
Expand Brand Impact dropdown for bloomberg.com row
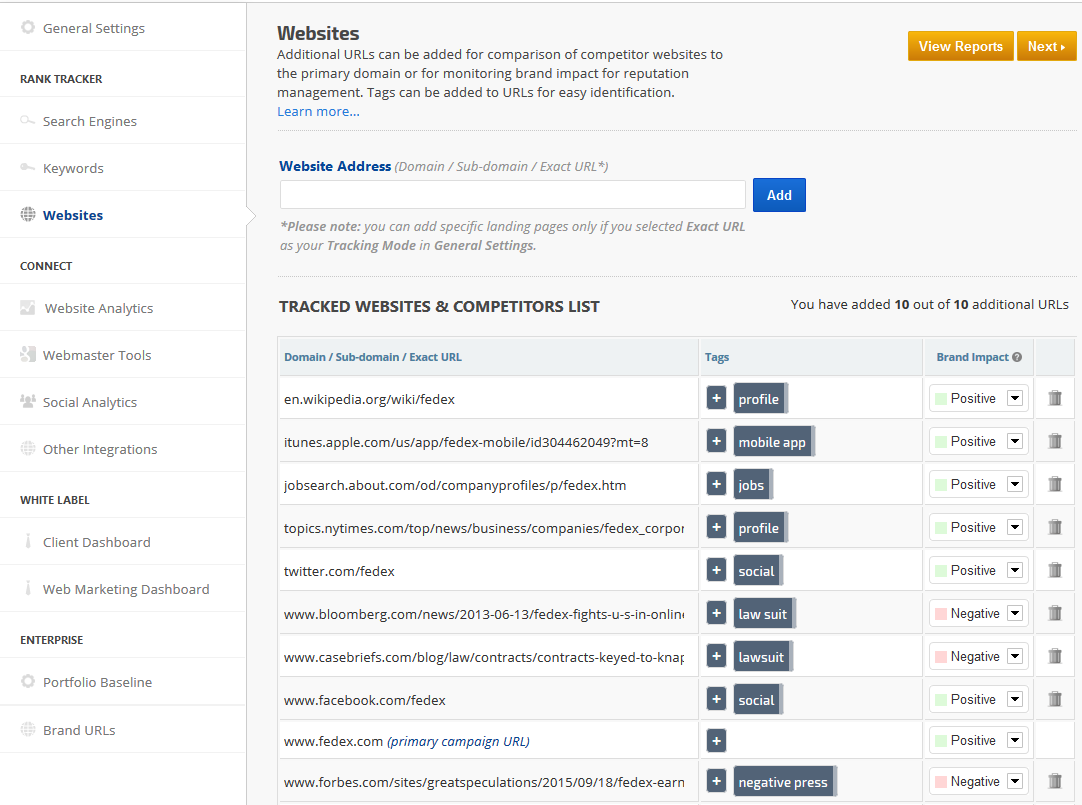coord(1014,613)
